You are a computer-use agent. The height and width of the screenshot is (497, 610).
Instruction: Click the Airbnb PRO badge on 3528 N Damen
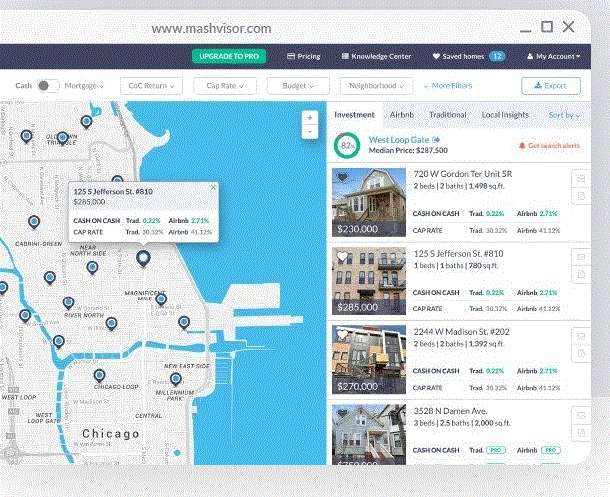[x=551, y=450]
